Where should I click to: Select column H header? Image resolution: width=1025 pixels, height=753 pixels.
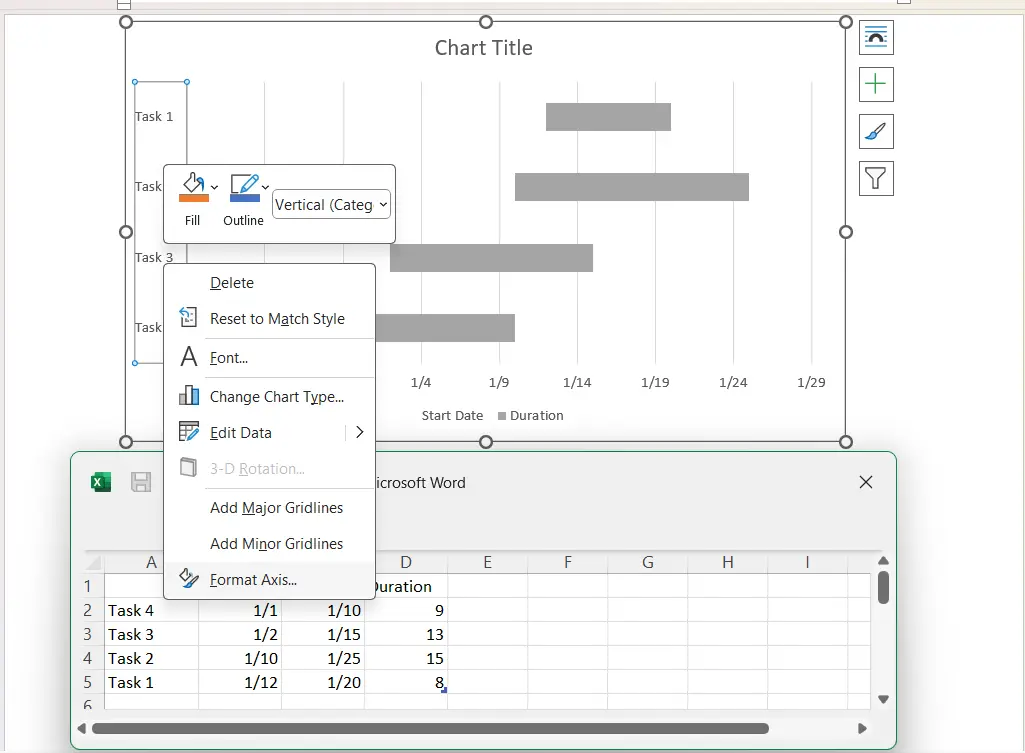[x=728, y=562]
